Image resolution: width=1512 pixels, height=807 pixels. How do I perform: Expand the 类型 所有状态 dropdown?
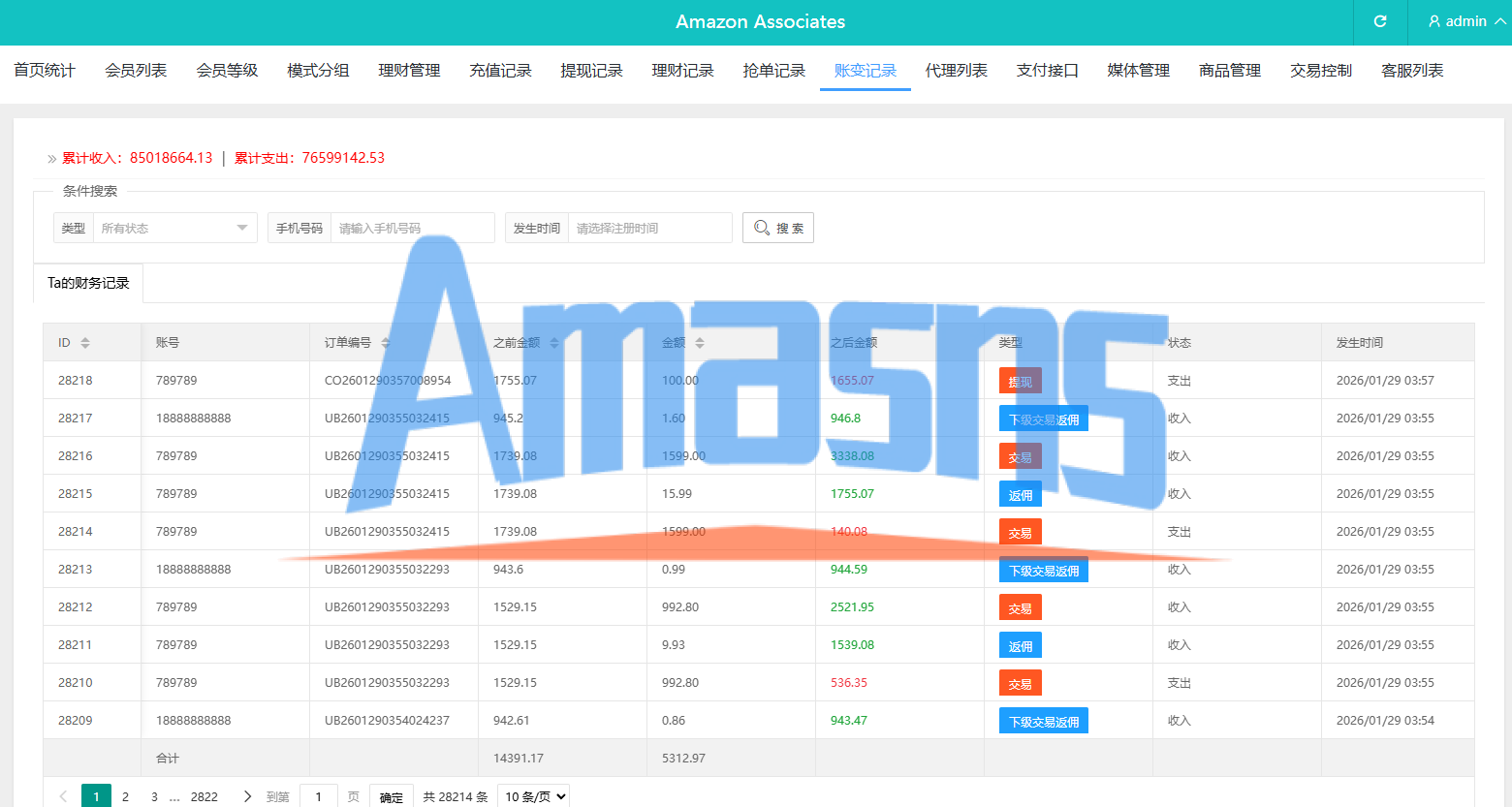tap(175, 228)
